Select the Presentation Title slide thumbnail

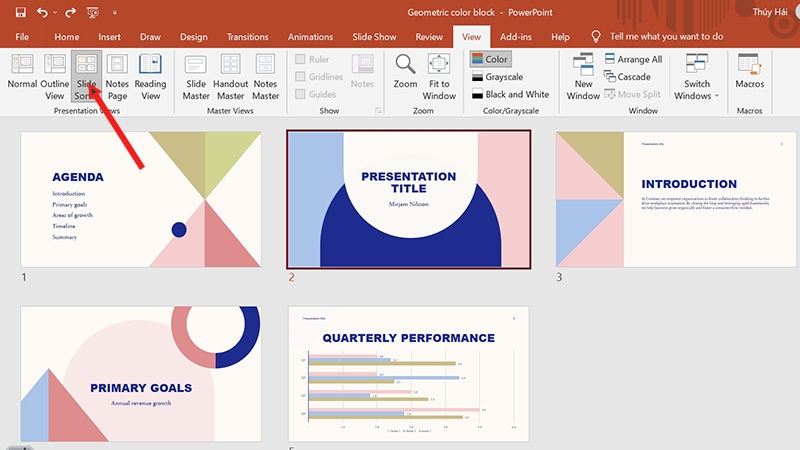[409, 199]
